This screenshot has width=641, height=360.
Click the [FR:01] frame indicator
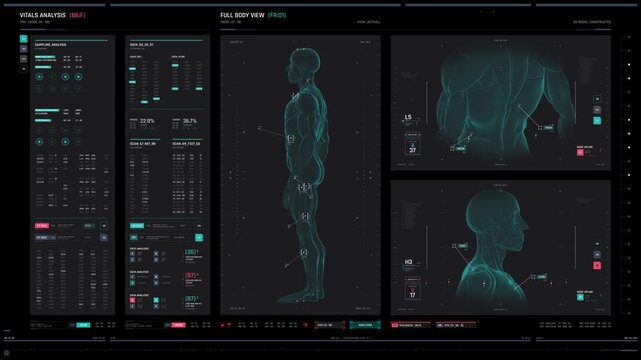pyautogui.click(x=277, y=15)
